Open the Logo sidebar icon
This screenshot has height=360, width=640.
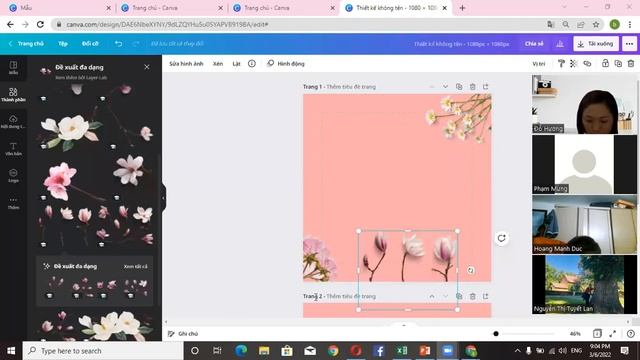[13, 176]
